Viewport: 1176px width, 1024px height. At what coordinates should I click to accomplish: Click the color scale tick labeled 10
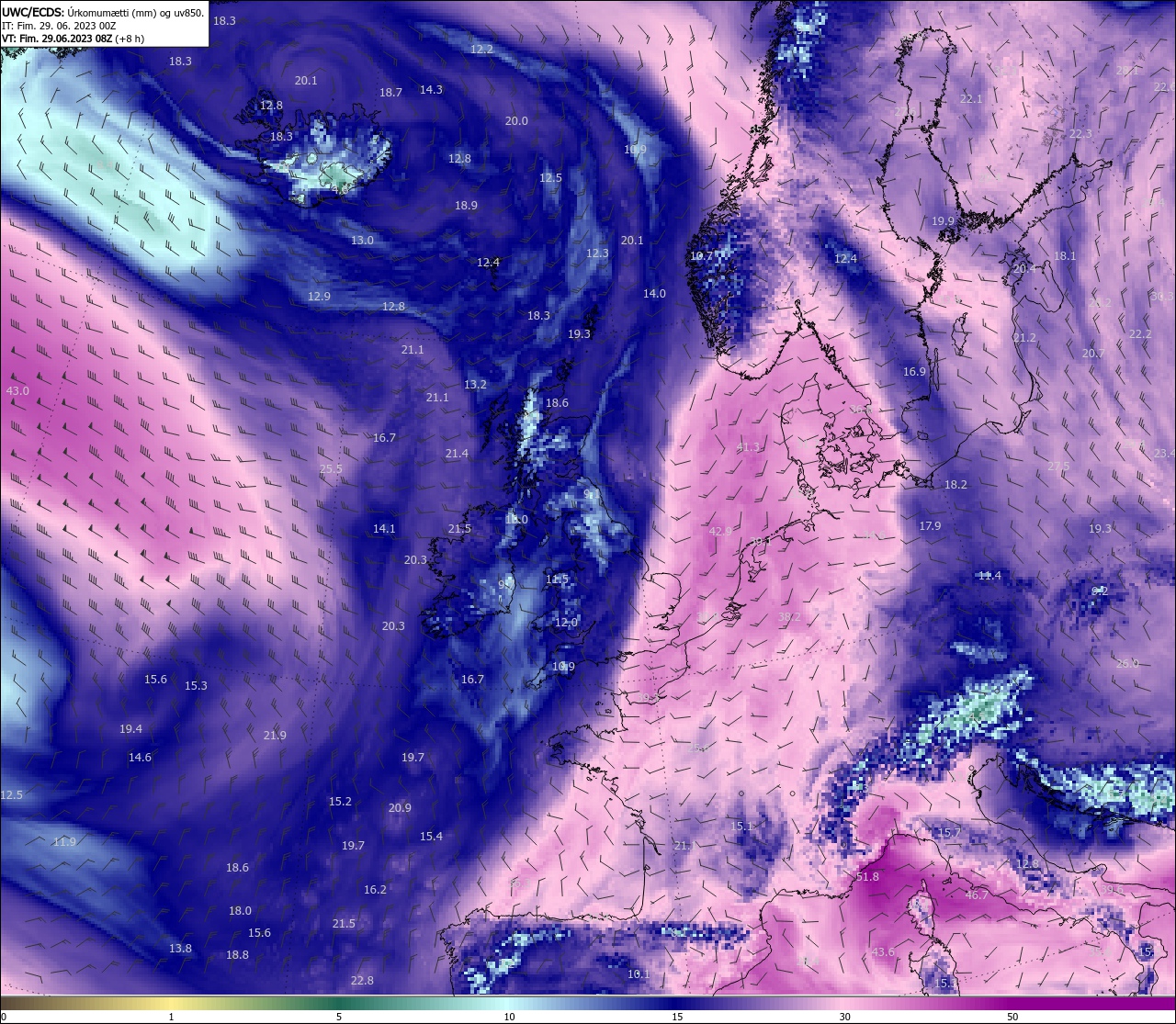click(508, 1017)
